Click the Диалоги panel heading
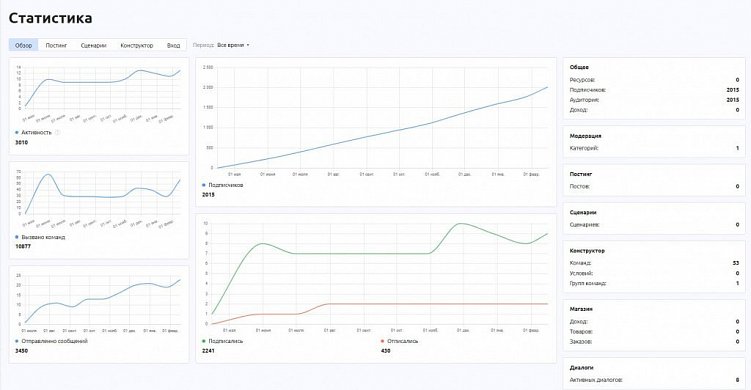The width and height of the screenshot is (751, 390). tap(581, 367)
